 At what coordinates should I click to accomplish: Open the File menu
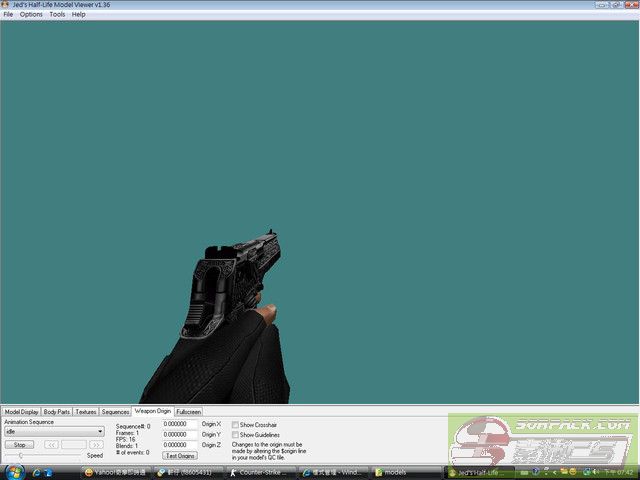click(8, 15)
